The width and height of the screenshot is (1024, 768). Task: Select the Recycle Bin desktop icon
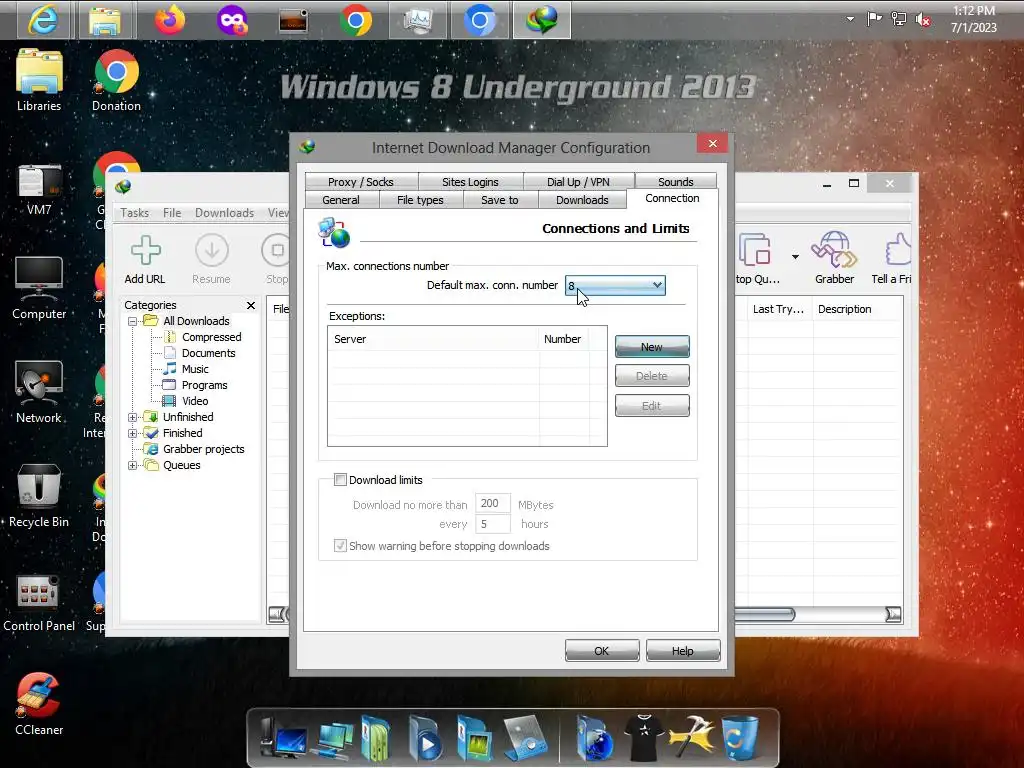point(39,496)
